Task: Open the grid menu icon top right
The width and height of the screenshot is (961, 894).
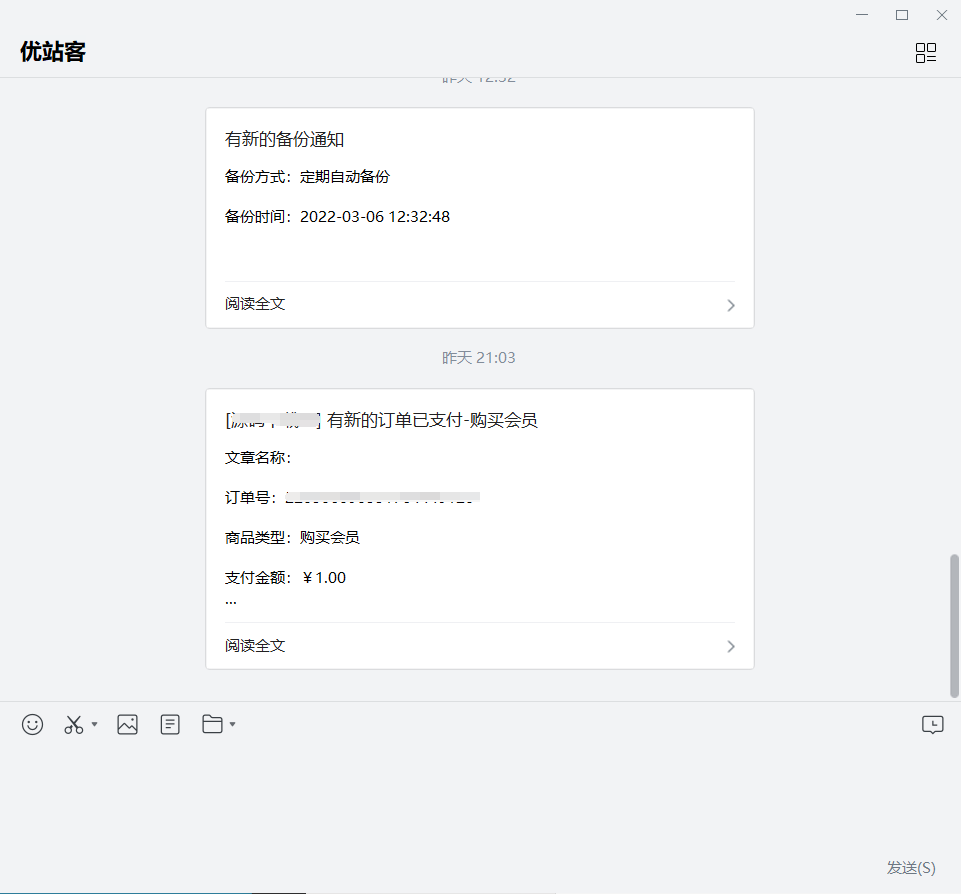Action: 926,53
